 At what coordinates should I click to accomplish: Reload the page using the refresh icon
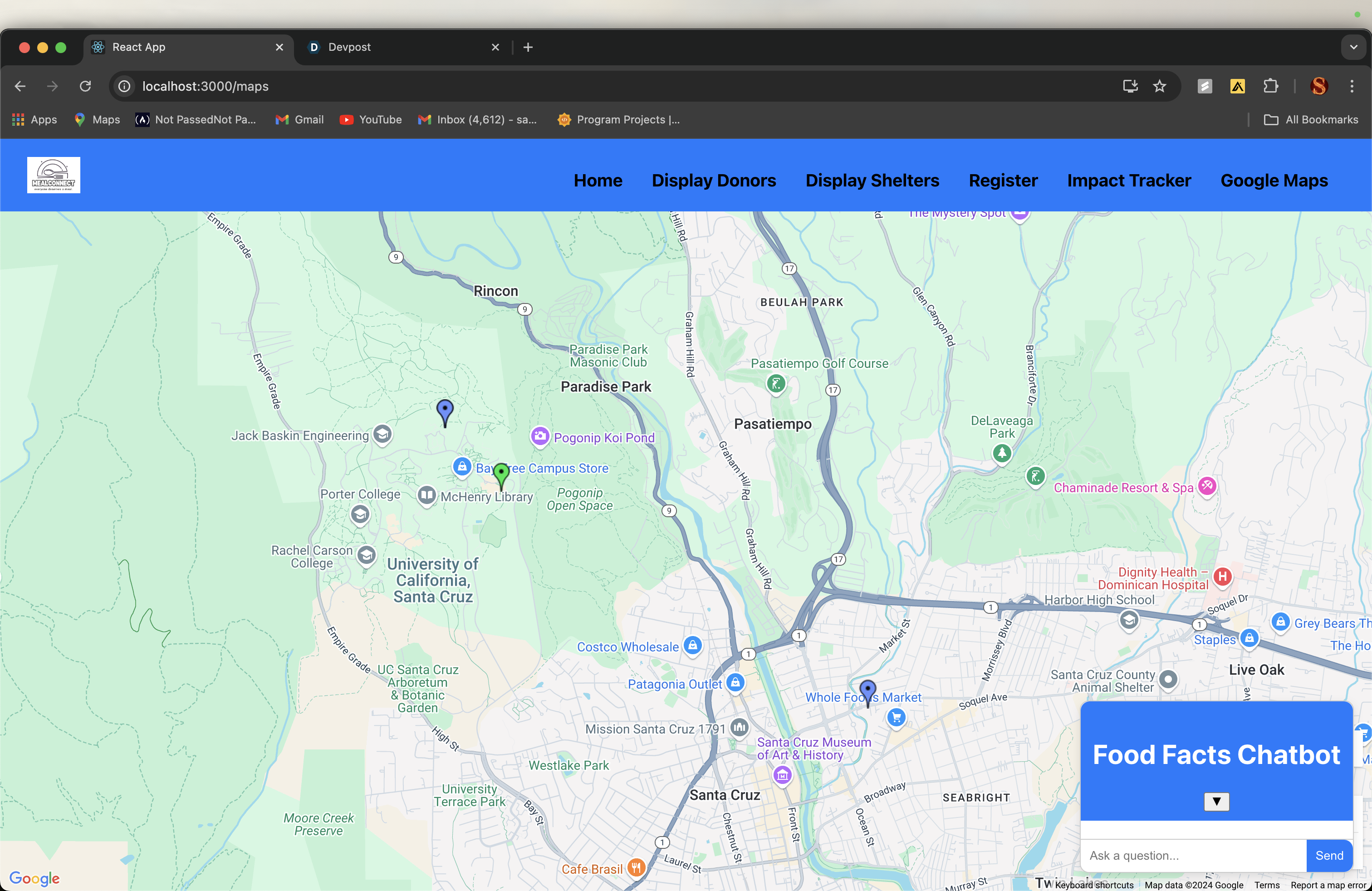click(85, 87)
